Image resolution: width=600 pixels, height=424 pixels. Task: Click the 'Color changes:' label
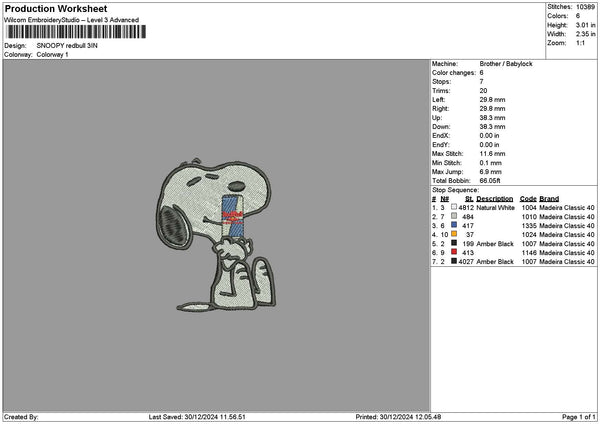[454, 73]
